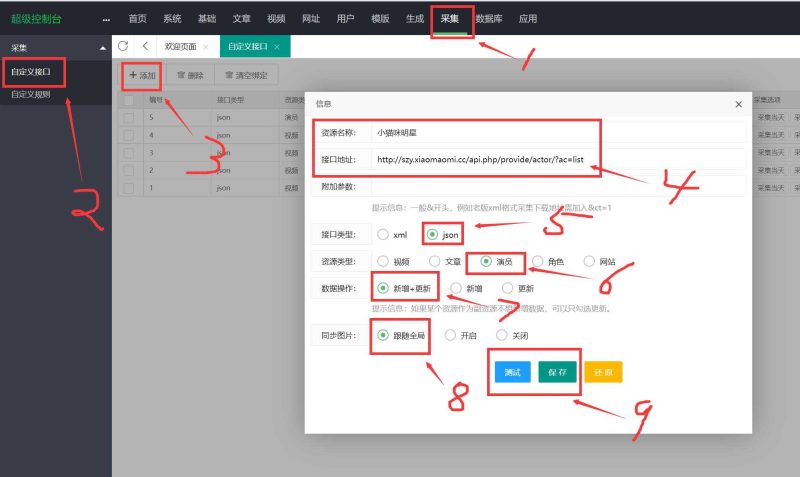This screenshot has width=800, height=477.
Task: Click the blue 测试 button
Action: [512, 372]
